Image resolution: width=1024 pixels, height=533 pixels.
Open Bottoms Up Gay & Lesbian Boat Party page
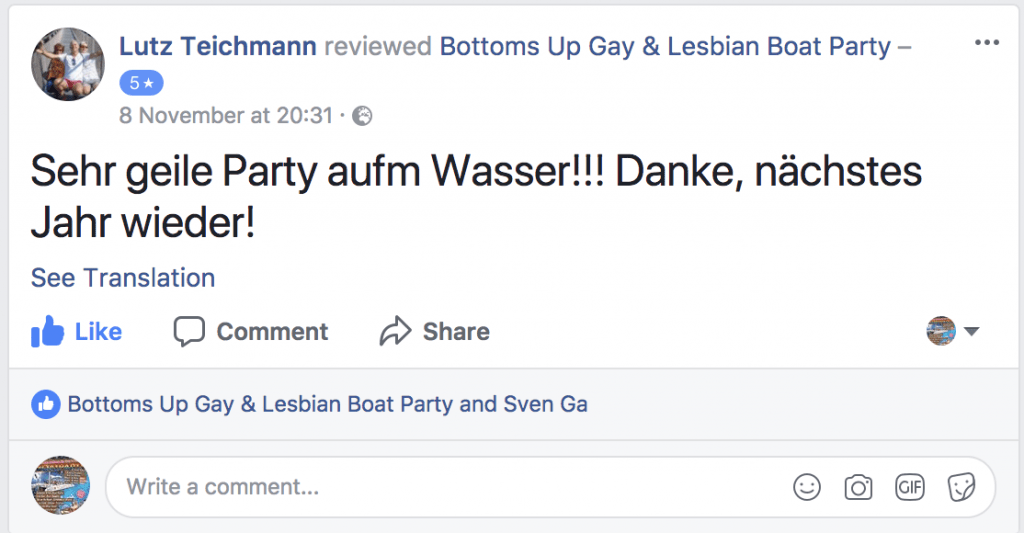(x=665, y=46)
